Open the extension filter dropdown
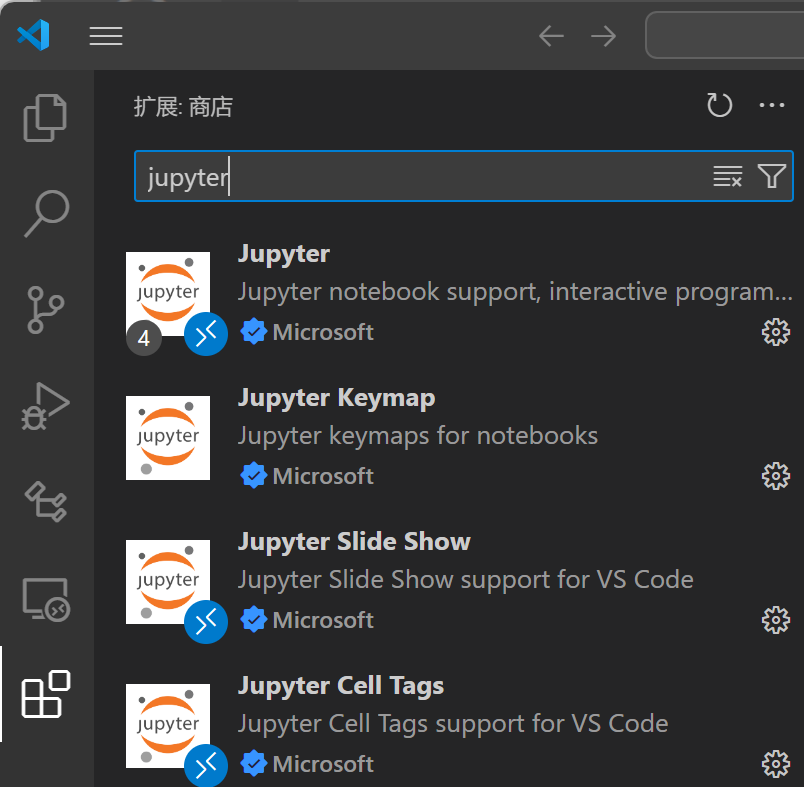This screenshot has height=787, width=804. [771, 177]
